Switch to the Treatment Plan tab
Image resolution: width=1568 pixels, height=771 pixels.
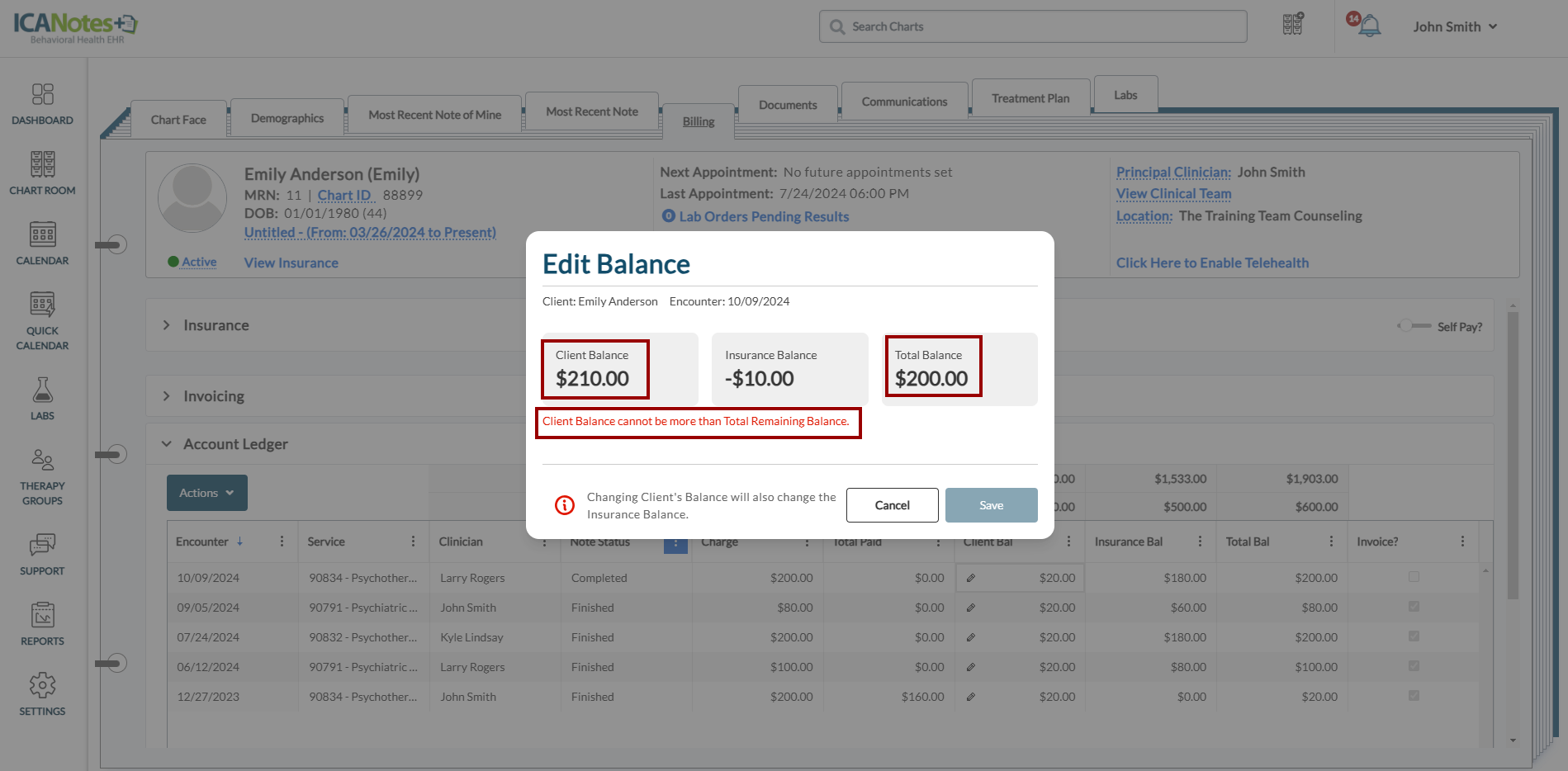click(x=1030, y=98)
